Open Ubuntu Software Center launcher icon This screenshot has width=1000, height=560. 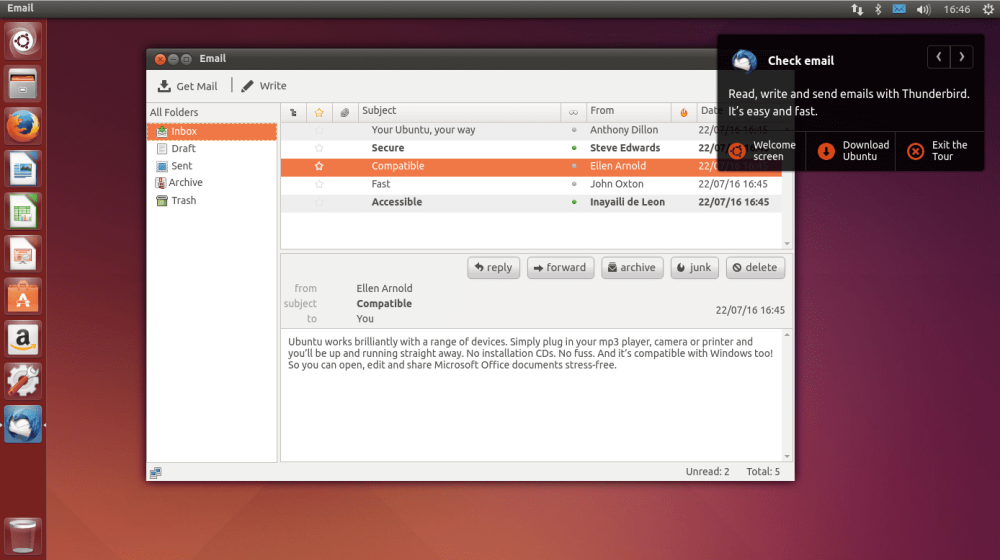tap(23, 297)
